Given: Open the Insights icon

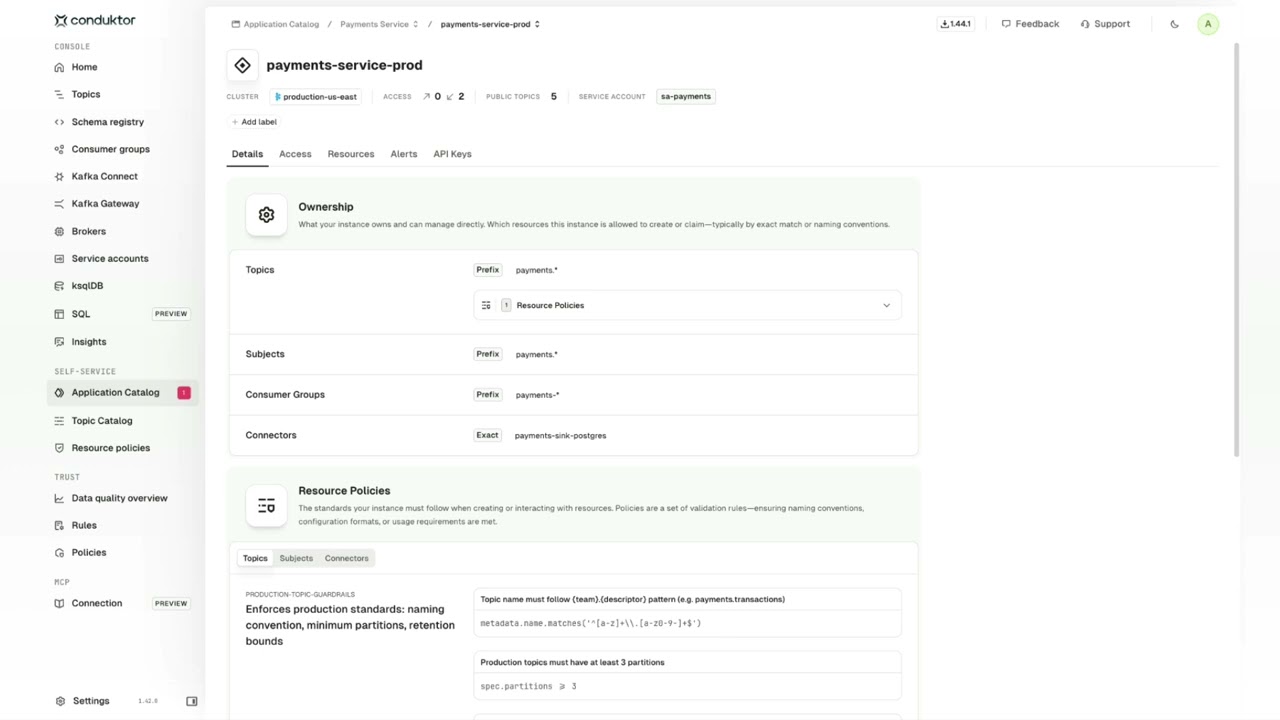Looking at the screenshot, I should pos(60,342).
